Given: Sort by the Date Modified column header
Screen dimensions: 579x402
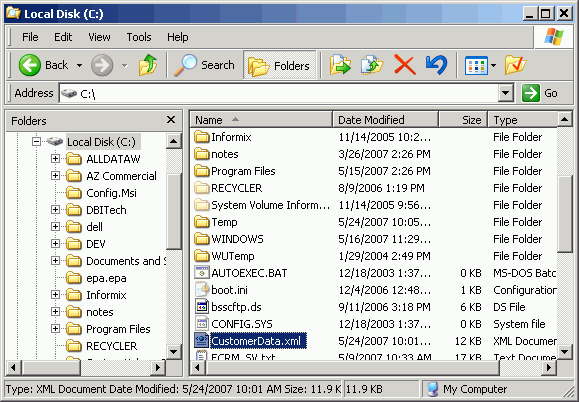Looking at the screenshot, I should click(x=386, y=120).
